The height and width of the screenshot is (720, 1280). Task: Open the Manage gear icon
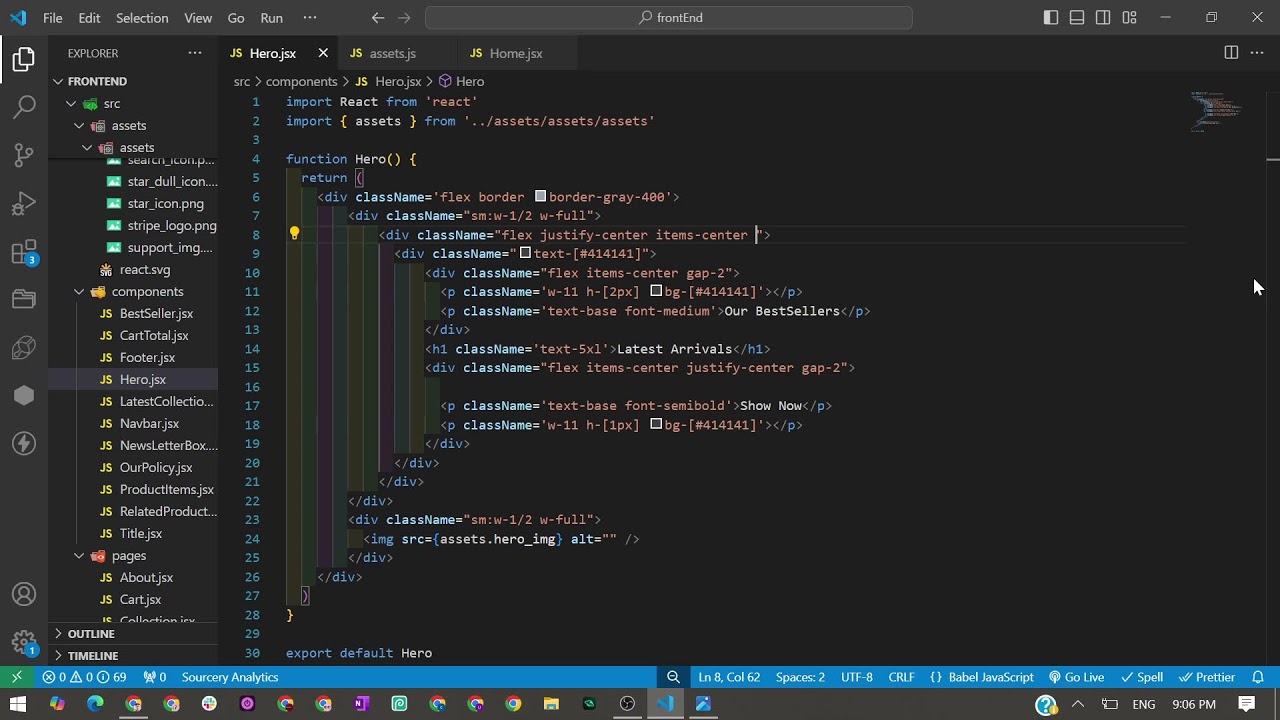coord(24,642)
